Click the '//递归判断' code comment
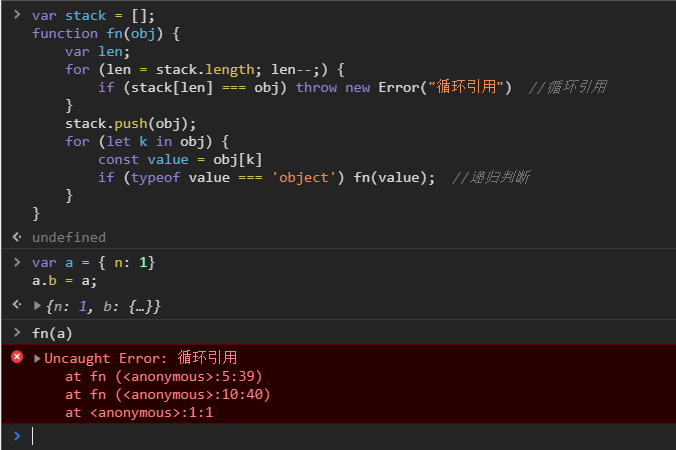This screenshot has height=450, width=676. (491, 177)
